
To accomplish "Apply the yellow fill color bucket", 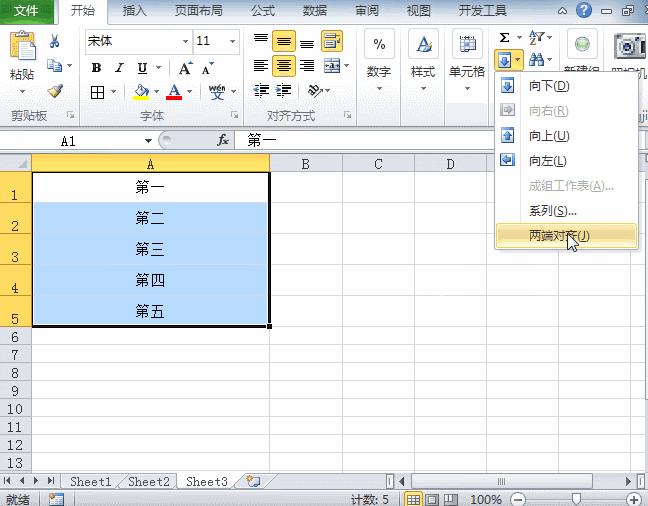I will pyautogui.click(x=141, y=92).
